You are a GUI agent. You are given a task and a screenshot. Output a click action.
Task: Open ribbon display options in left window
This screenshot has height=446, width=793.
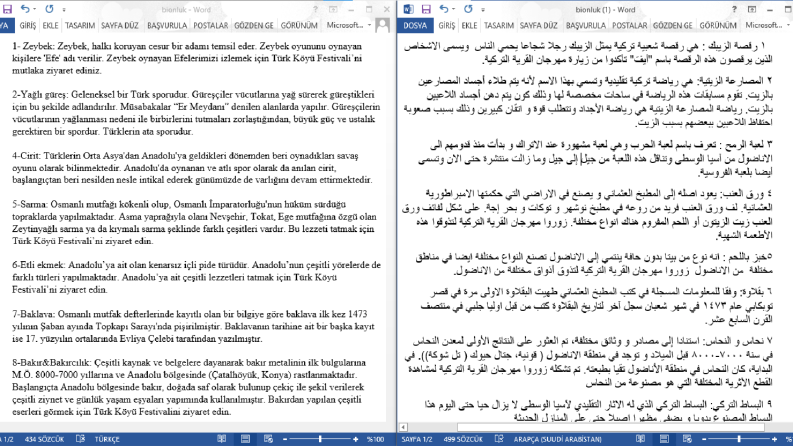[333, 10]
